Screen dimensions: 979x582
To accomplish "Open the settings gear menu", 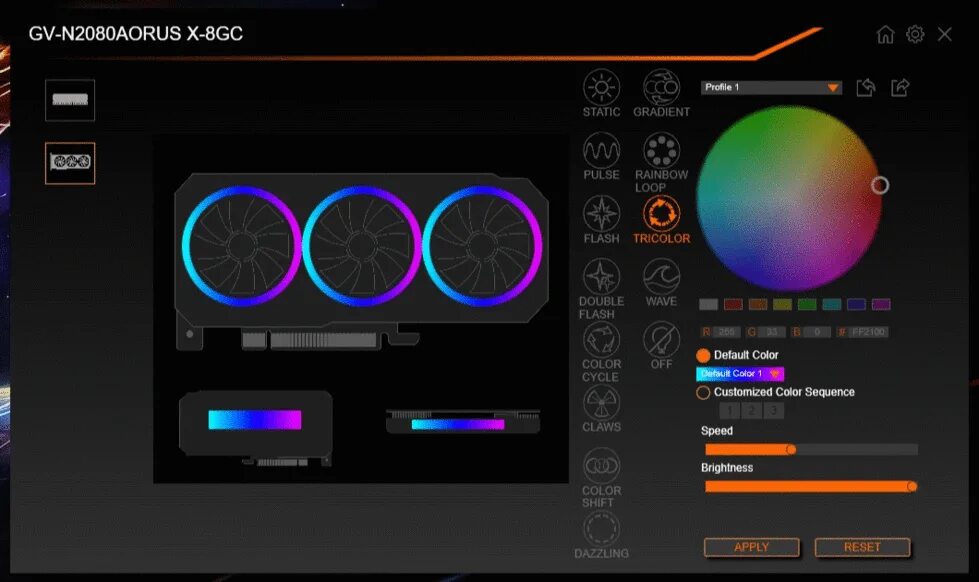I will click(x=913, y=33).
